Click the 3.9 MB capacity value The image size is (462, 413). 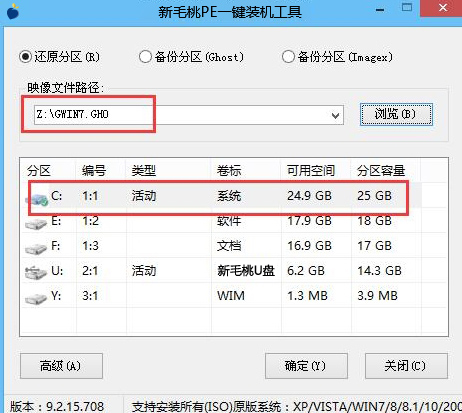tap(378, 296)
